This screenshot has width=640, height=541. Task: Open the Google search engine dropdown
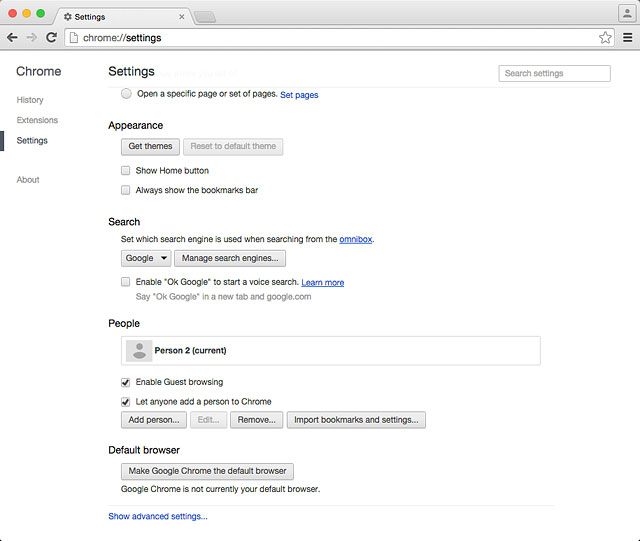tap(146, 258)
